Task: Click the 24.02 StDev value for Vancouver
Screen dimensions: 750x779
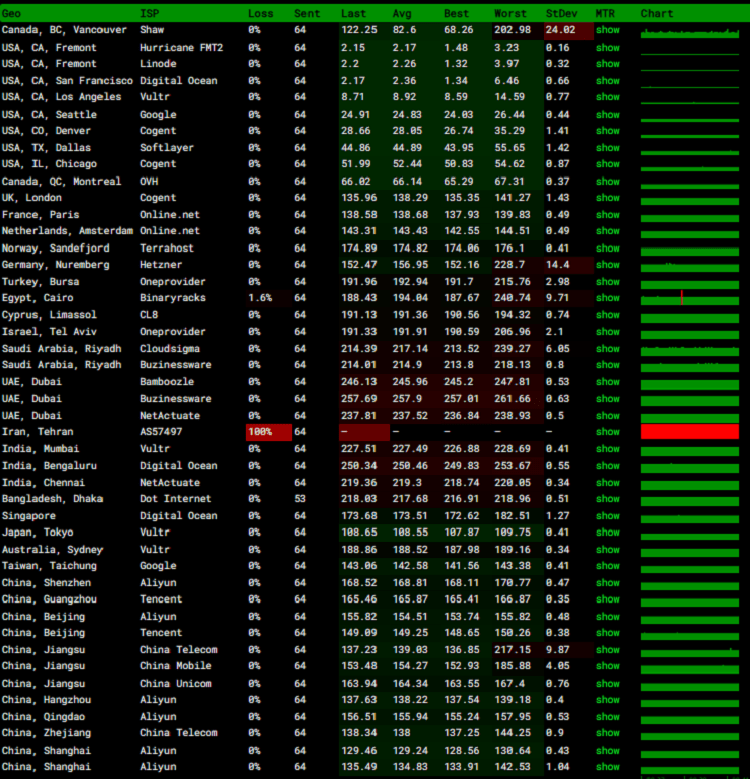Action: pos(560,30)
